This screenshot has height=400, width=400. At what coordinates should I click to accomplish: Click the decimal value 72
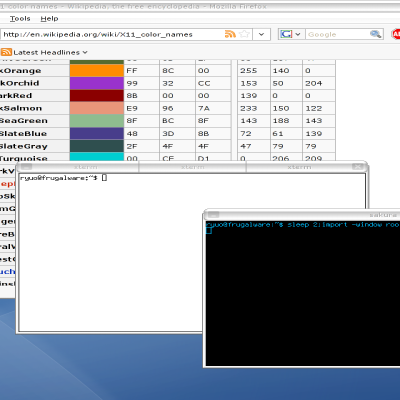(x=246, y=133)
